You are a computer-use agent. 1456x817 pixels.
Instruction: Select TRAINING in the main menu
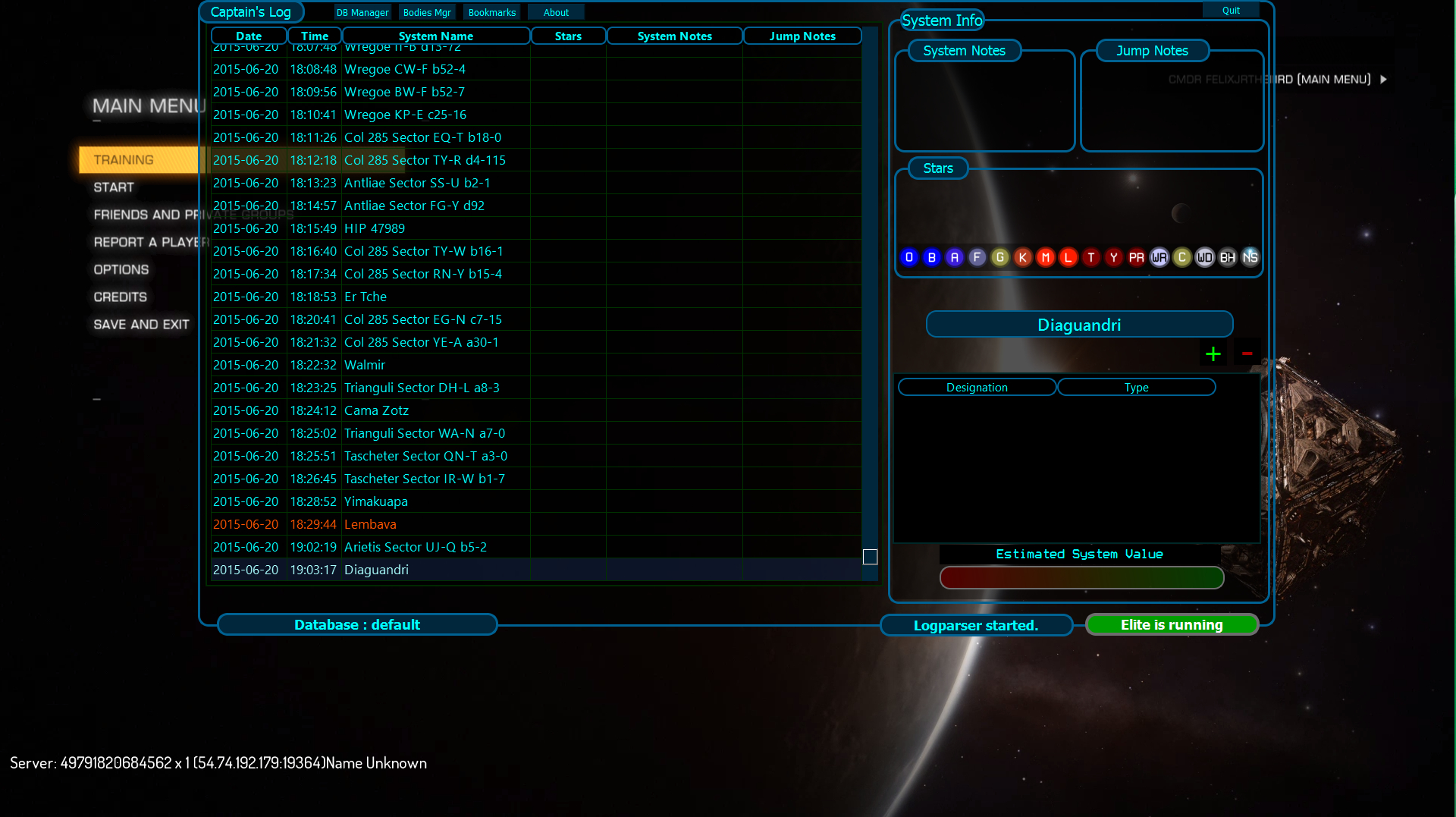[141, 160]
